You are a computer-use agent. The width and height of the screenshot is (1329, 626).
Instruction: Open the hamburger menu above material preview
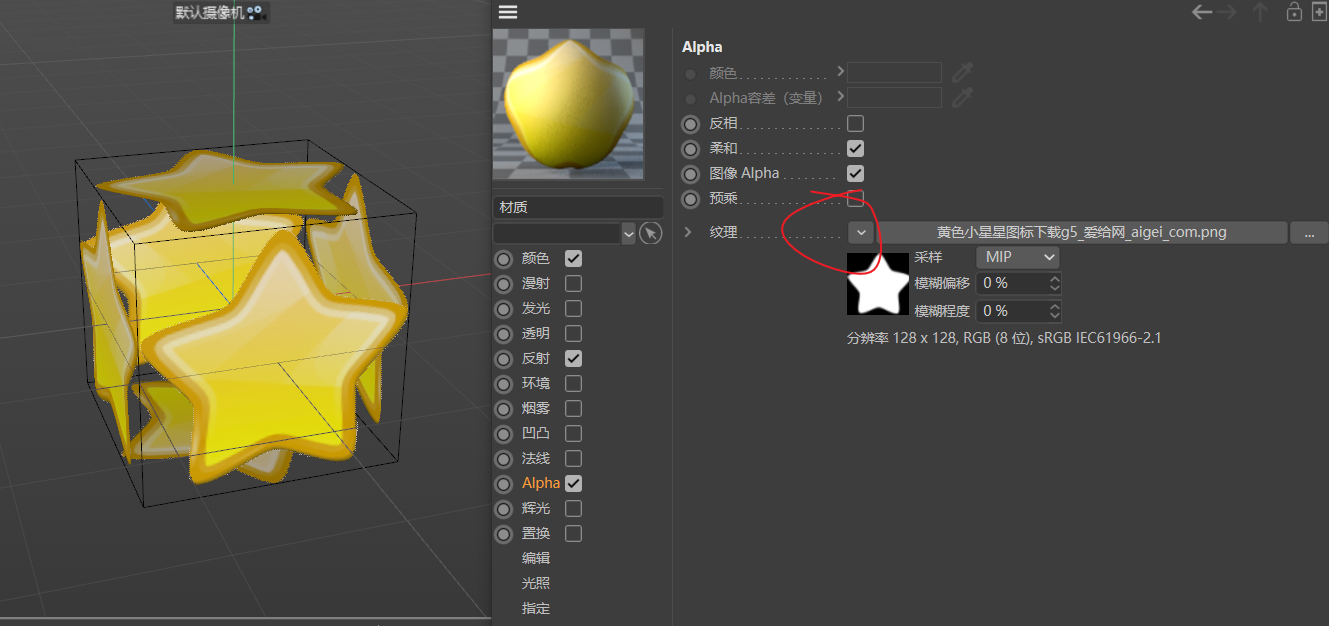tap(508, 12)
